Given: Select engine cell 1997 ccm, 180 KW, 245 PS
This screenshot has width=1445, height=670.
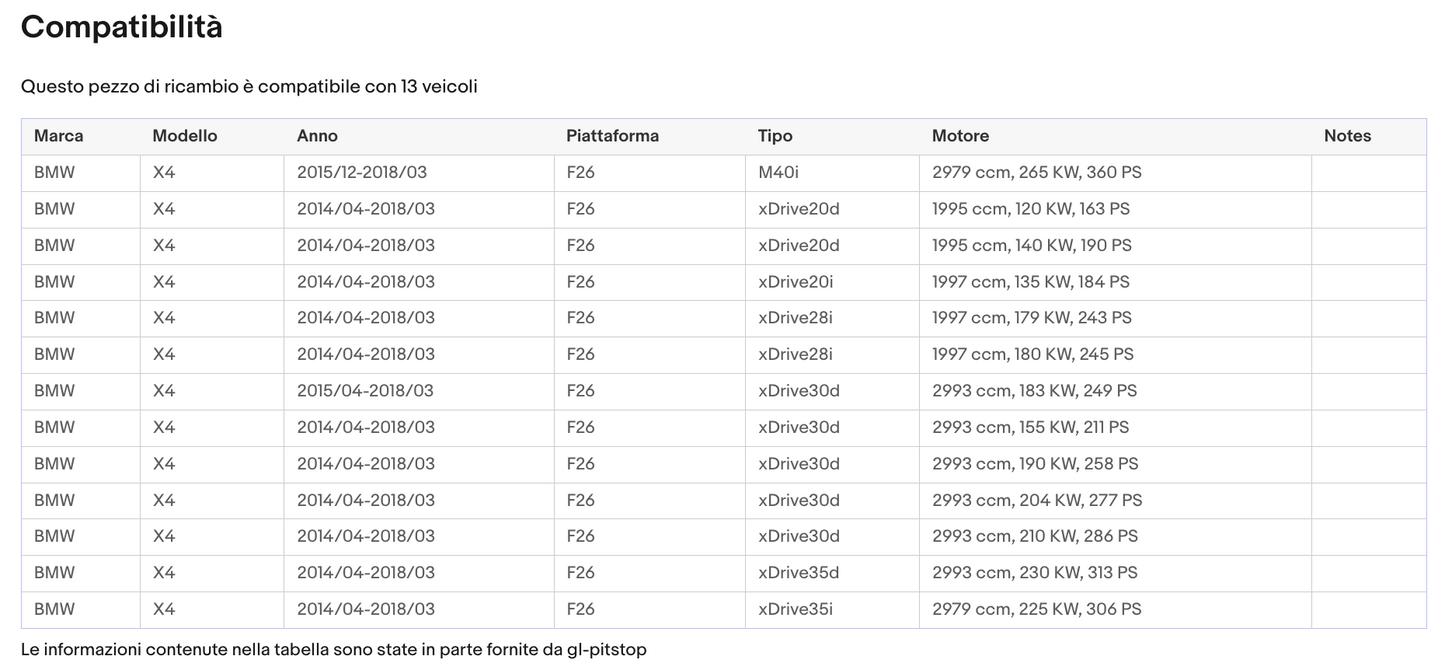Looking at the screenshot, I should click(x=1032, y=354).
